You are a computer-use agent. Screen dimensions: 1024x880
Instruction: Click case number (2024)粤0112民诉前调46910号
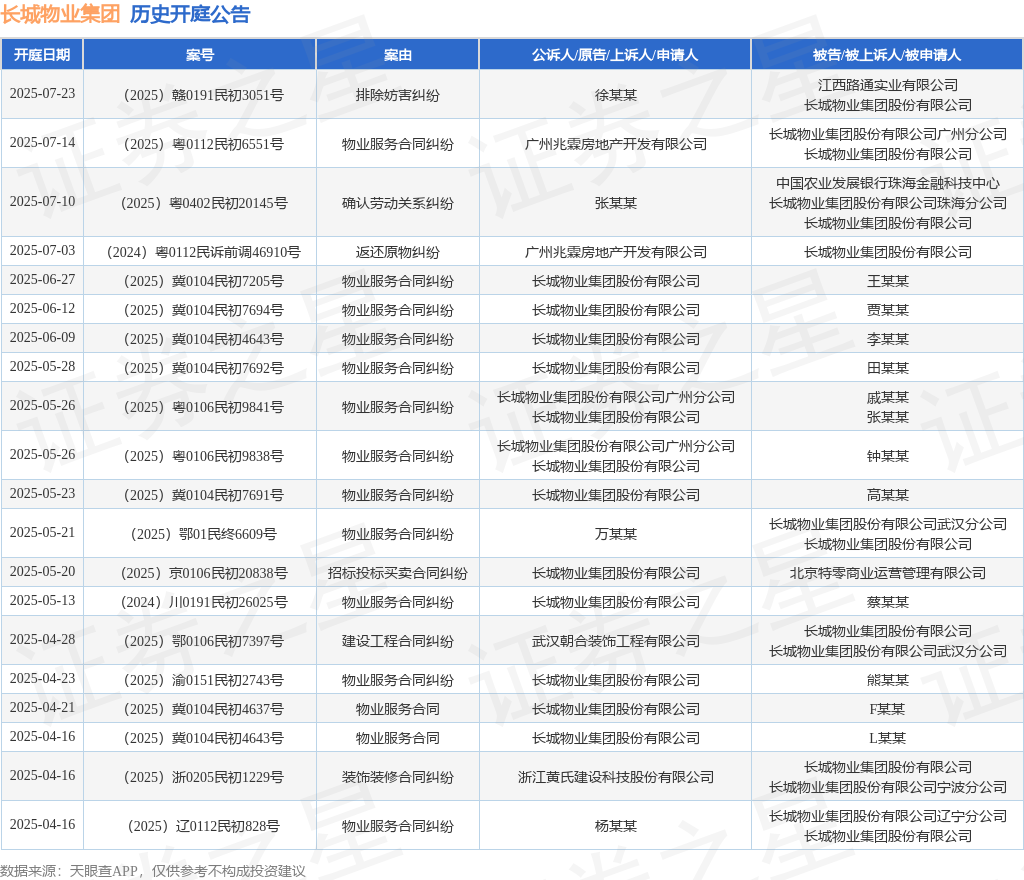tap(203, 252)
